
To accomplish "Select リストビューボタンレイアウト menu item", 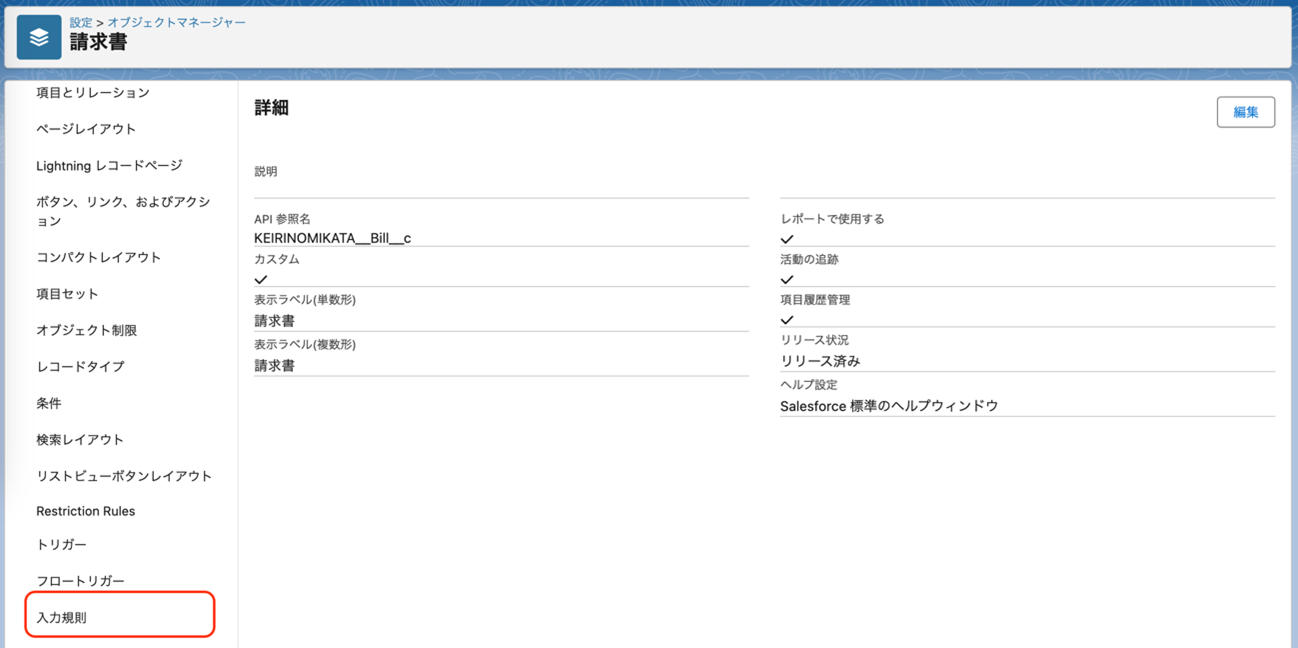I will 124,476.
